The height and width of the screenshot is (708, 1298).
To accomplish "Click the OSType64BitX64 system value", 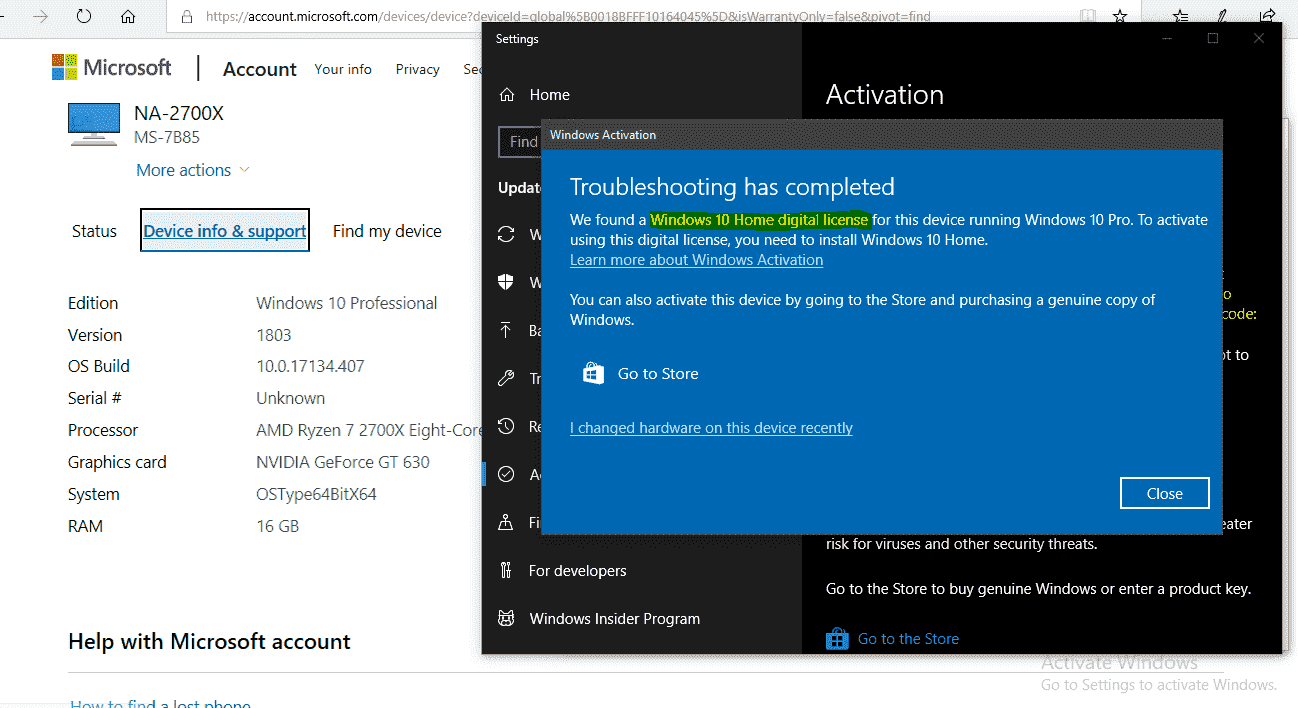I will point(316,494).
